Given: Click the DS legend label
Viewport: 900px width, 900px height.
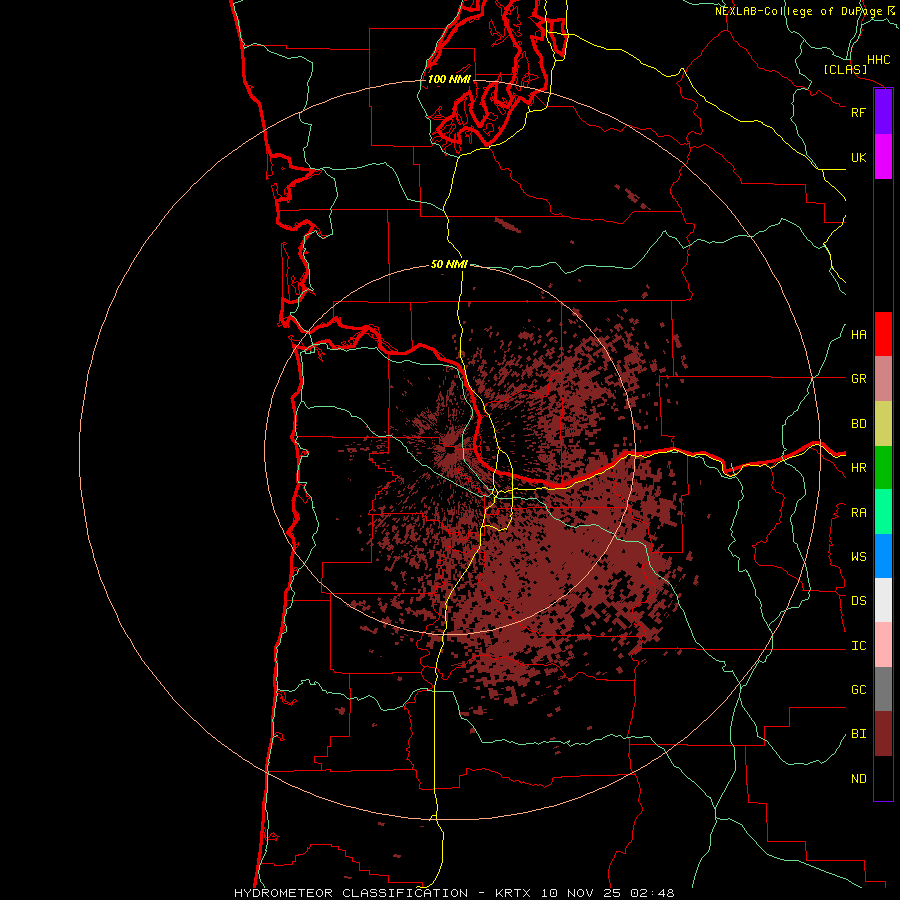Looking at the screenshot, I should (x=858, y=601).
